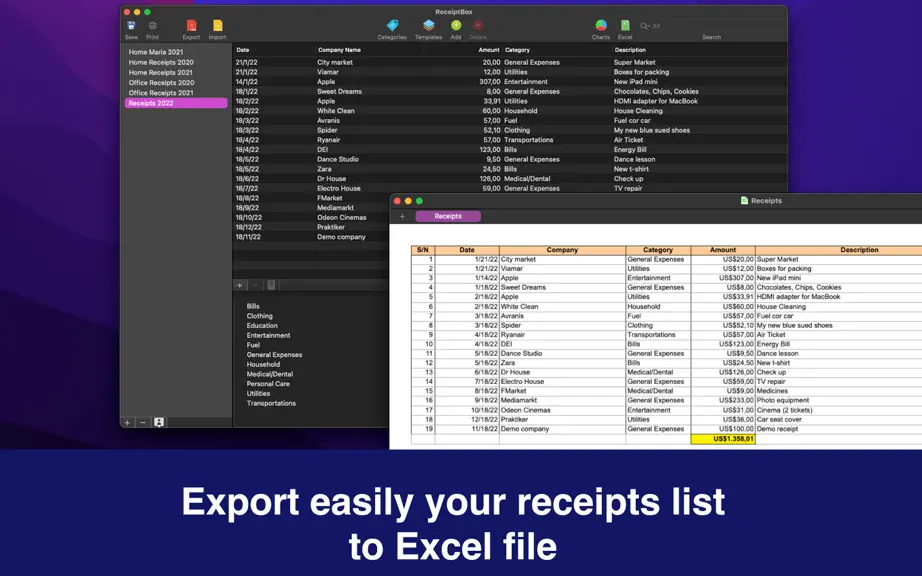Select the Transportations category in the bottom list
Screen dimensions: 922x576
(271, 403)
